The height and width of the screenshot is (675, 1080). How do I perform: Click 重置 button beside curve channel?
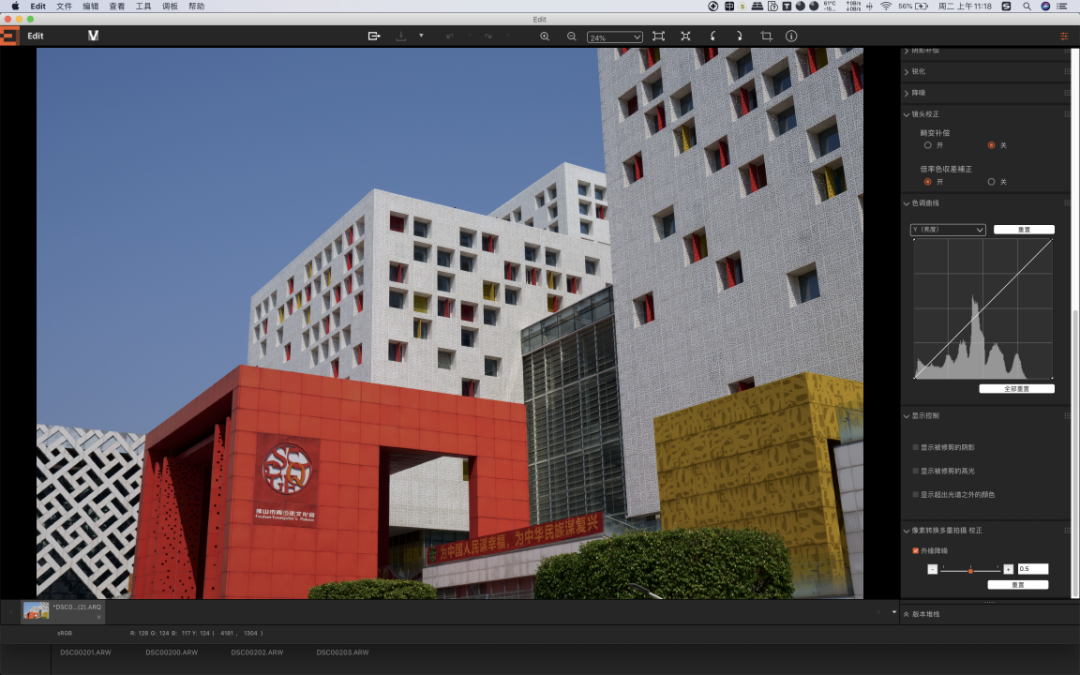click(x=1024, y=229)
